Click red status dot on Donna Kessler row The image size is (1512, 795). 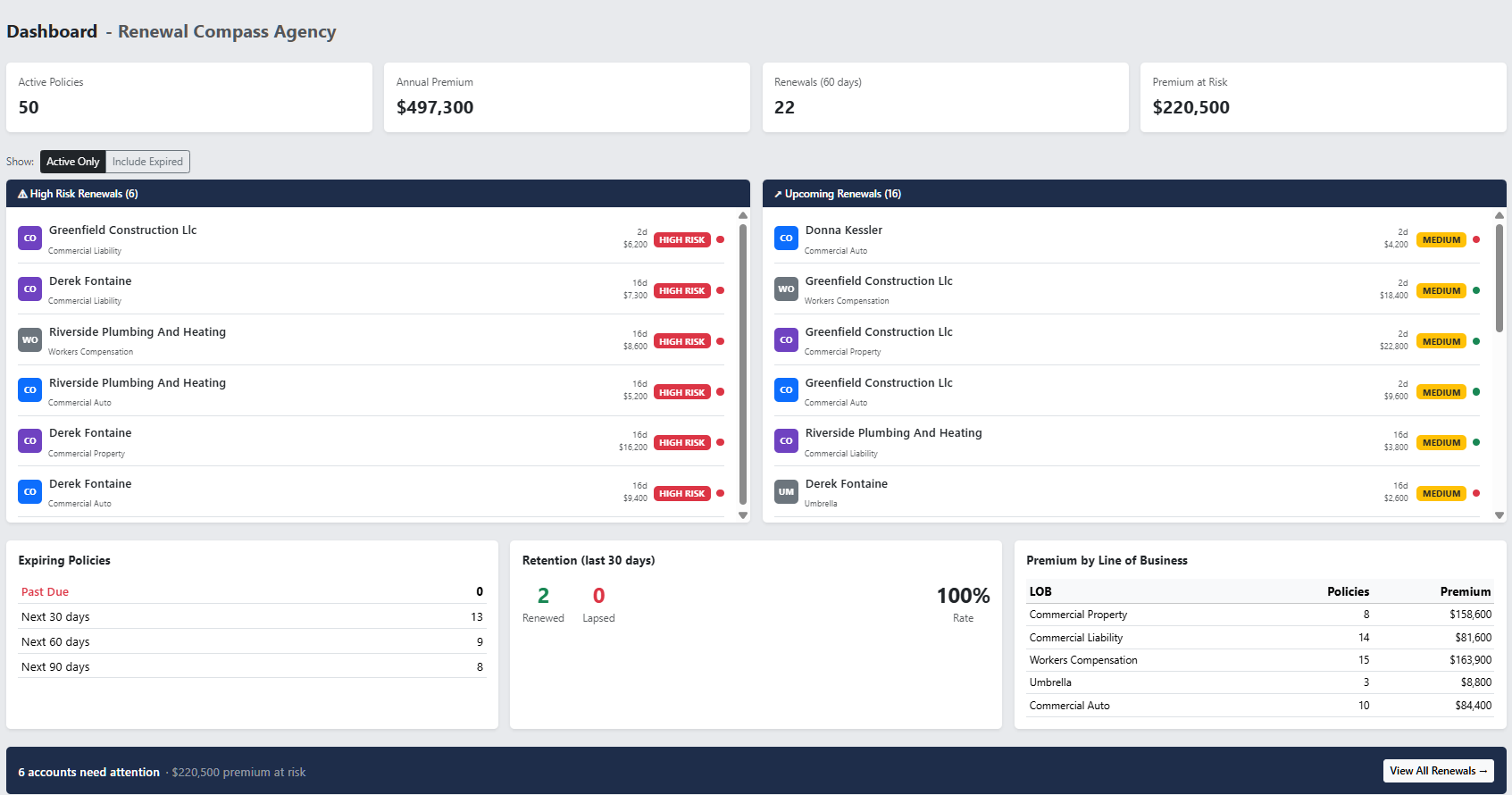point(1476,239)
